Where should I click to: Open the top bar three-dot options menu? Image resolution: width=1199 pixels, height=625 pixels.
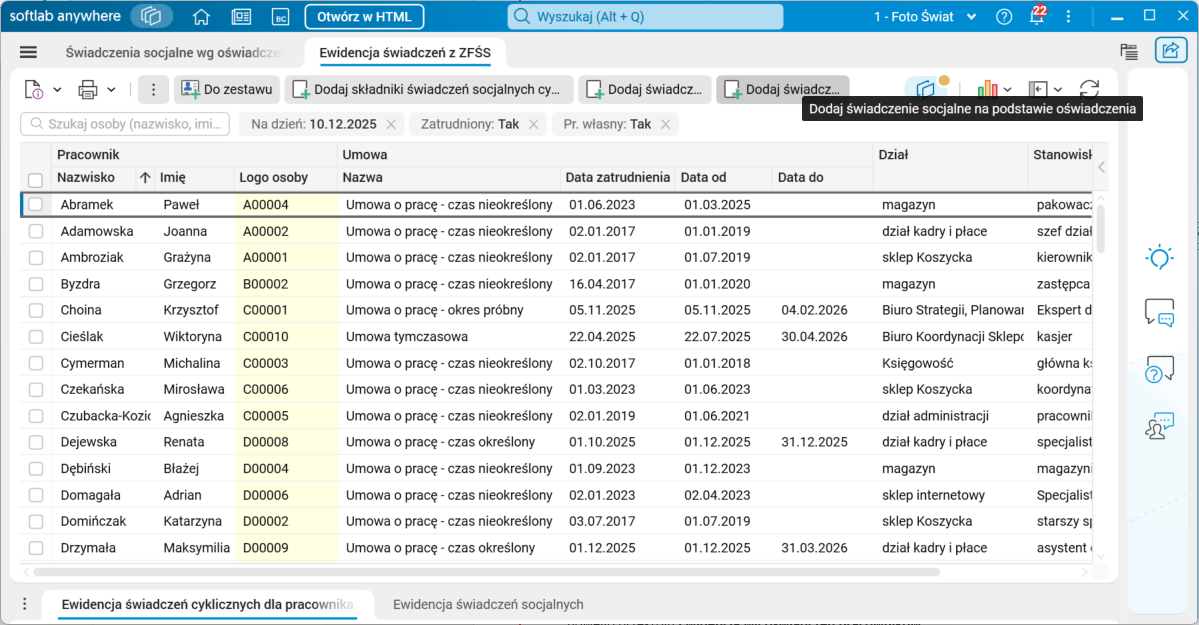1068,17
